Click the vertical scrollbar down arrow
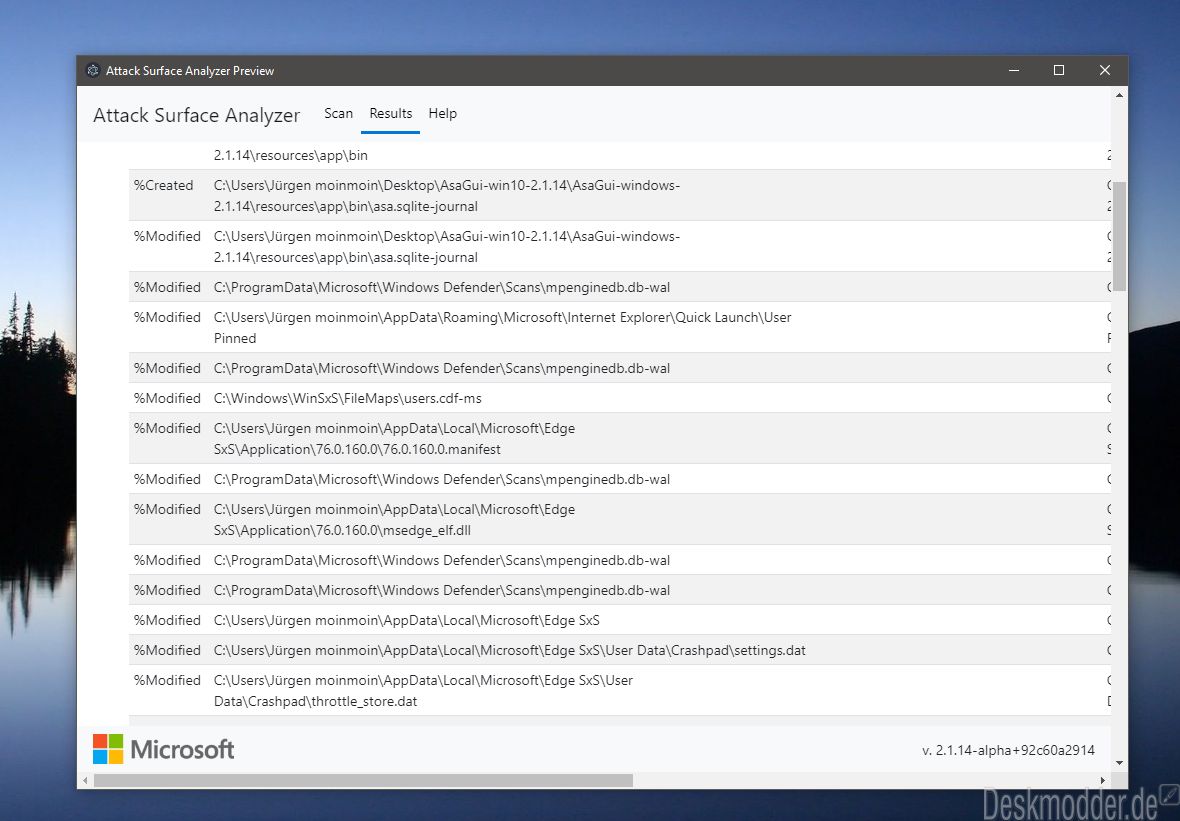 click(1119, 763)
